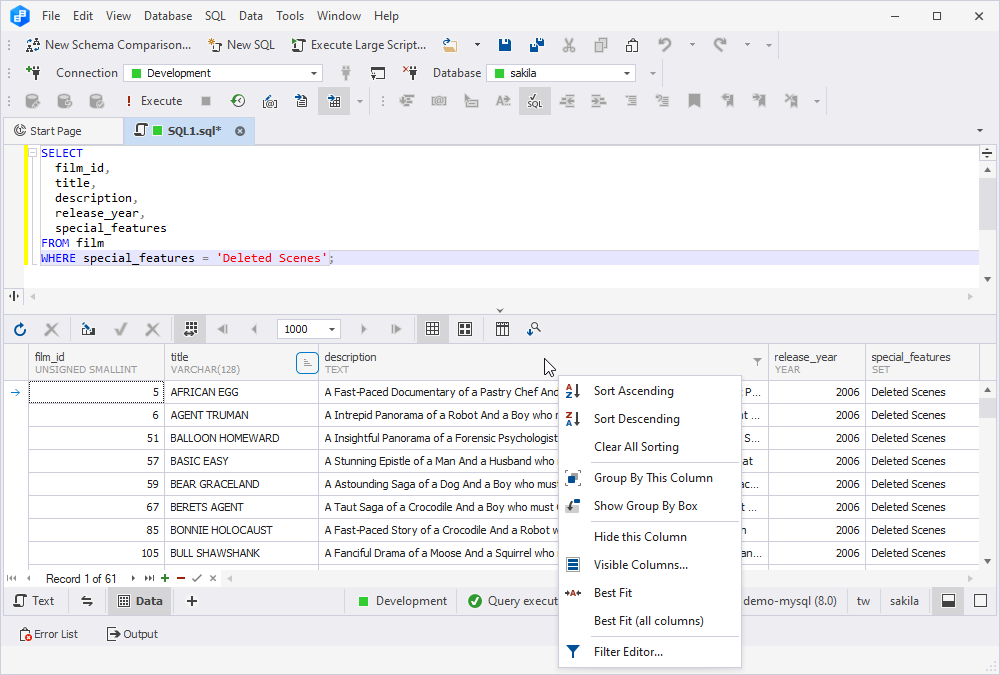Click the increase indent icon
The height and width of the screenshot is (675, 1000).
tap(599, 101)
